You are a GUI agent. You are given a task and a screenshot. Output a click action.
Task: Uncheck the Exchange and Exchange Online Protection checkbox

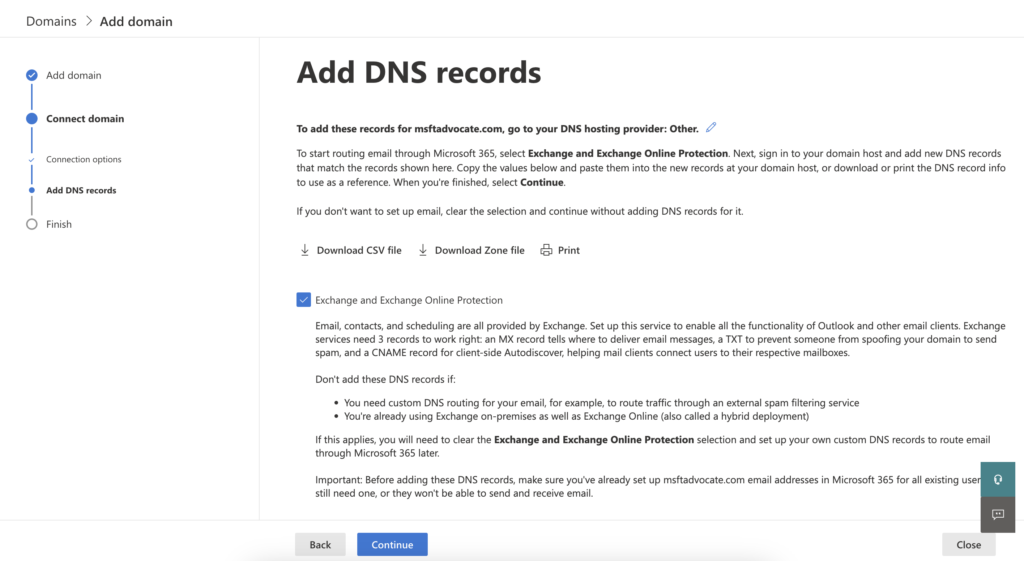304,300
